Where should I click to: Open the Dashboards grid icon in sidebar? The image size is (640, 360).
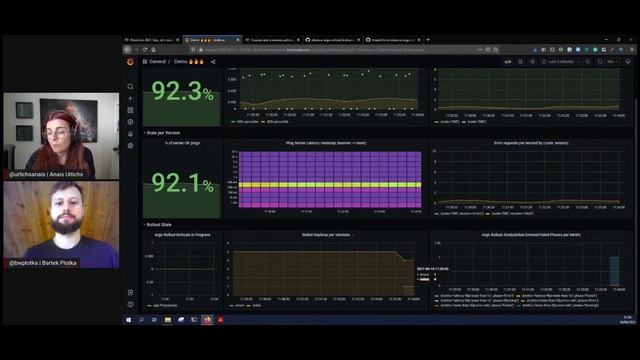[130, 110]
